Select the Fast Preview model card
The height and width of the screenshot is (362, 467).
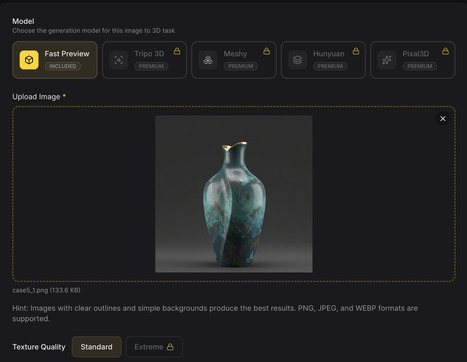pos(55,60)
